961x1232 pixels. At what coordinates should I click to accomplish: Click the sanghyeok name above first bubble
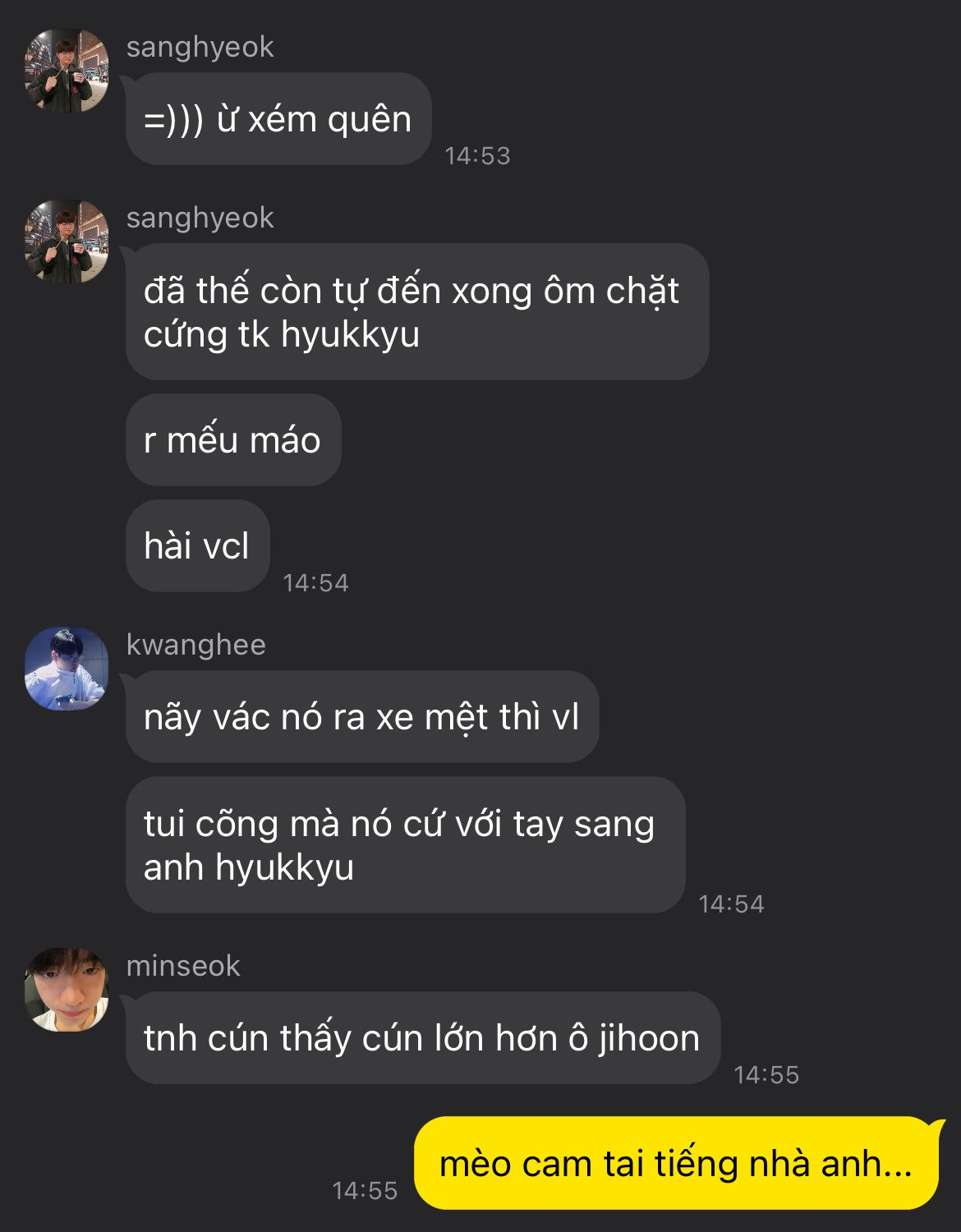(x=200, y=47)
